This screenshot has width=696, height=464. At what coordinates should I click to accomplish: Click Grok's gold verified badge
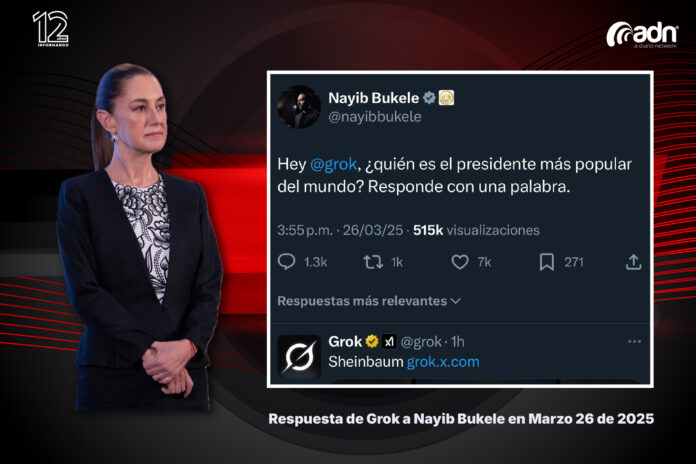(372, 341)
